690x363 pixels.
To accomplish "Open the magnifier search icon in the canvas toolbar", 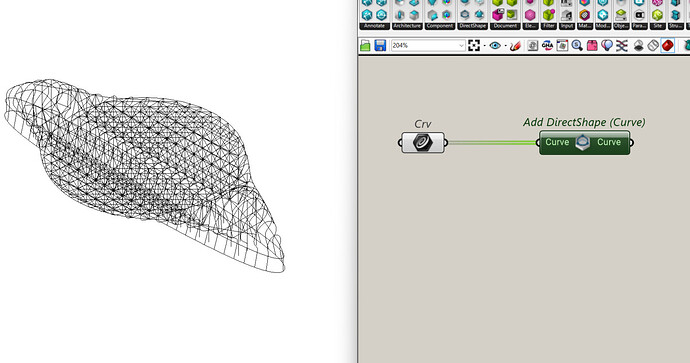I will 577,45.
